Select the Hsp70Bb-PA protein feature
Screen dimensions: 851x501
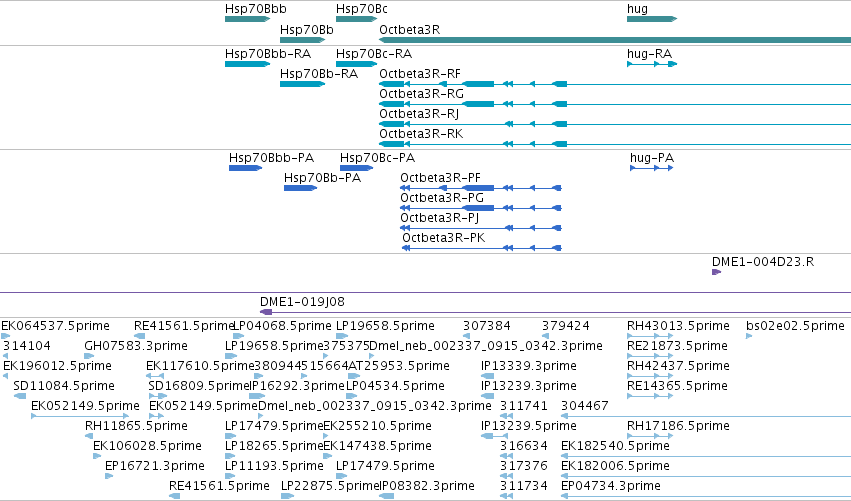[x=300, y=188]
